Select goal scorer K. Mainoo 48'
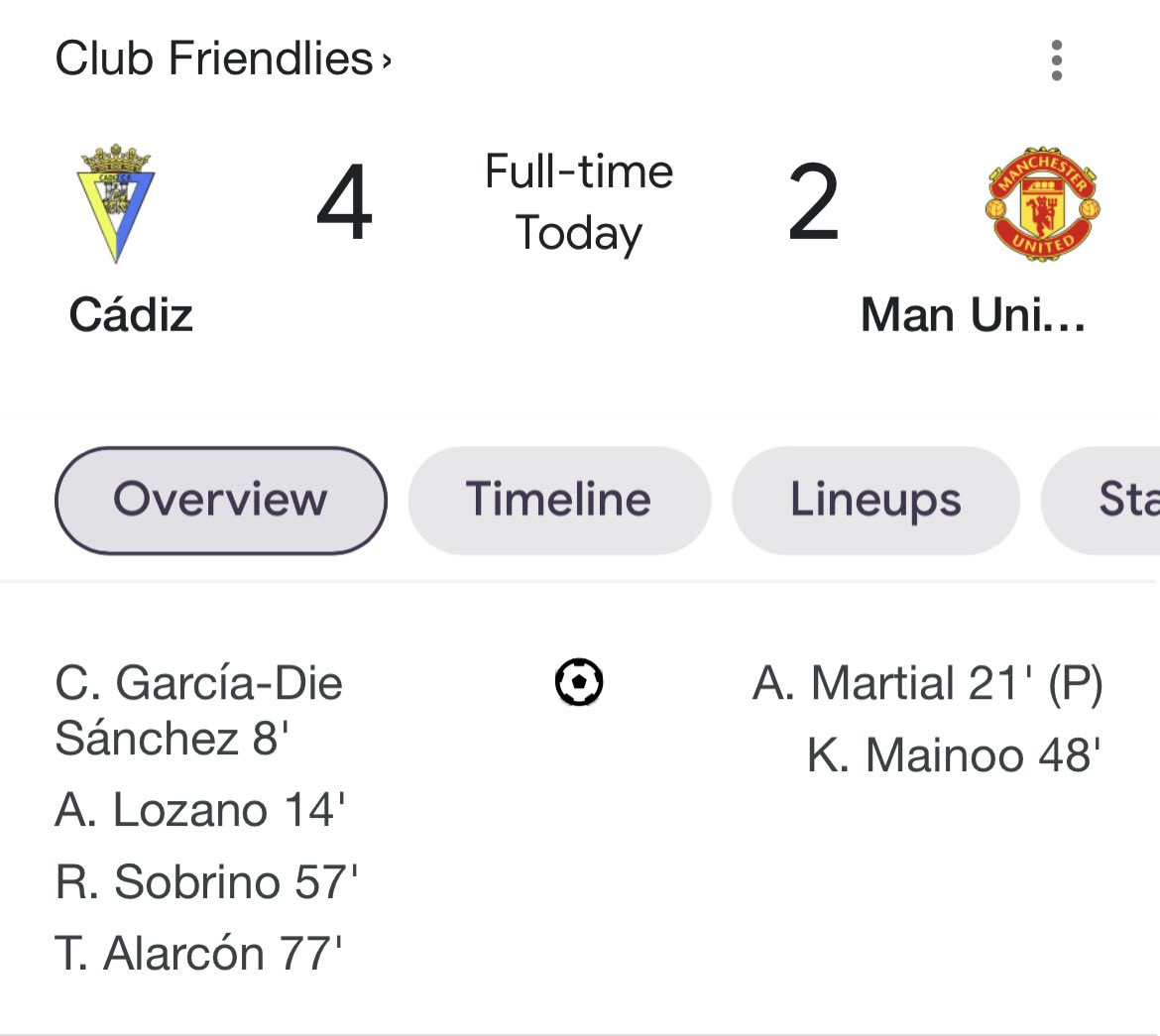Viewport: 1160px width, 1036px height. pyautogui.click(x=954, y=754)
